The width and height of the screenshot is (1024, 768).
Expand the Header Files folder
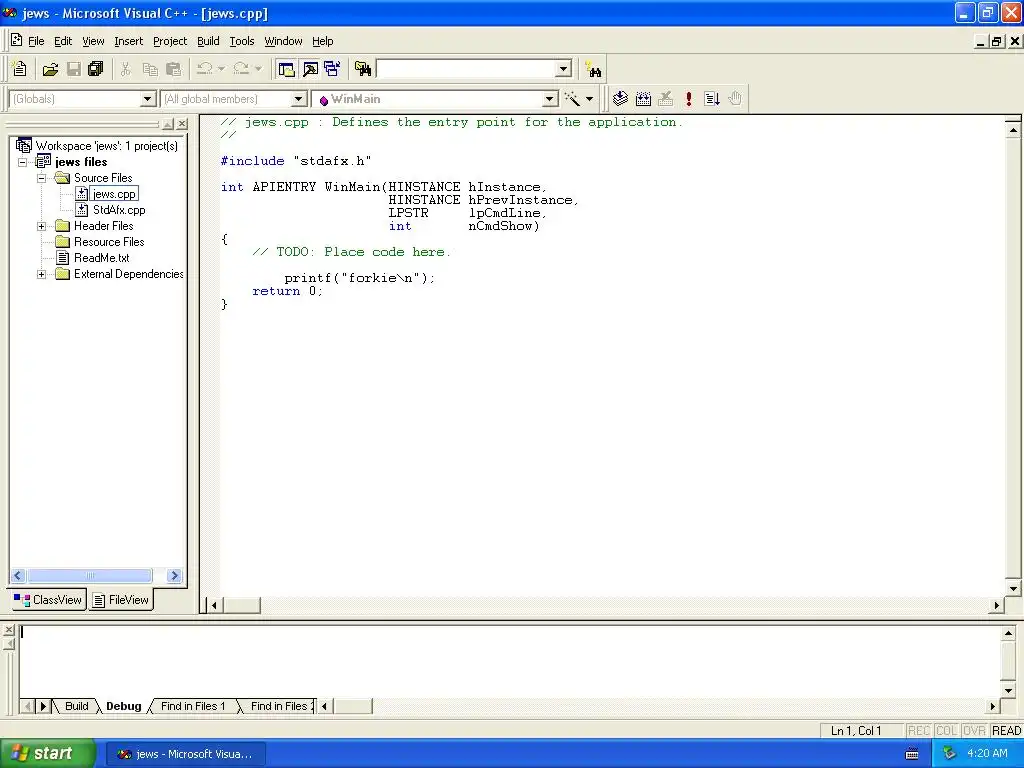(x=41, y=226)
